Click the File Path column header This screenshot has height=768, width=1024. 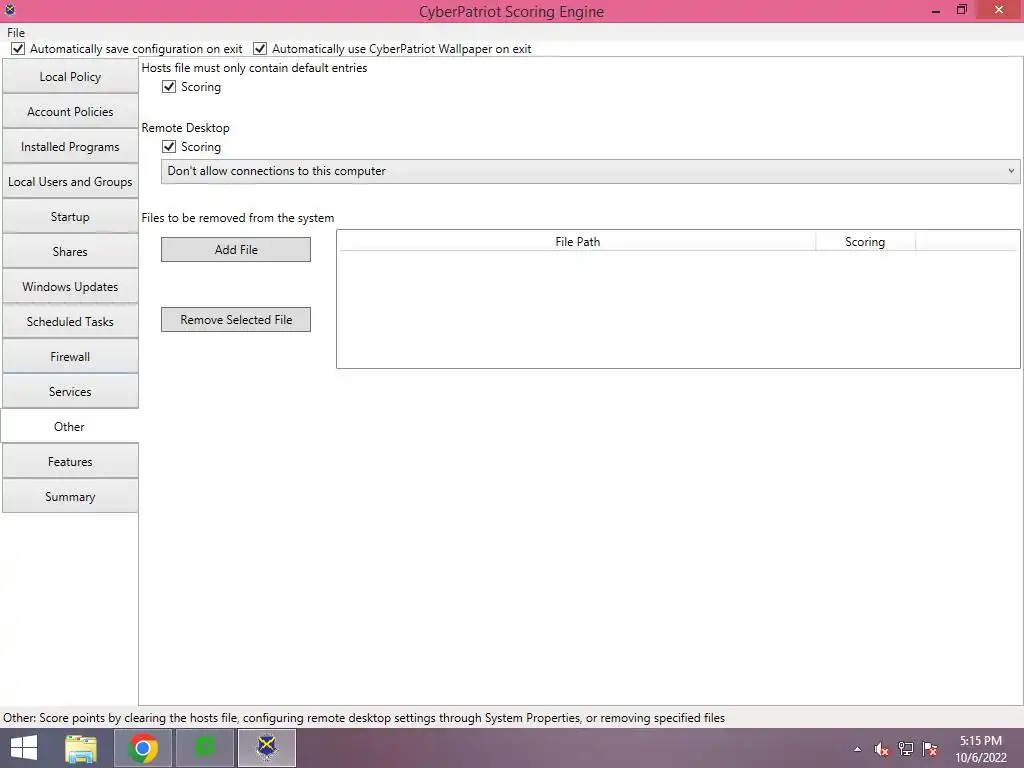point(577,242)
